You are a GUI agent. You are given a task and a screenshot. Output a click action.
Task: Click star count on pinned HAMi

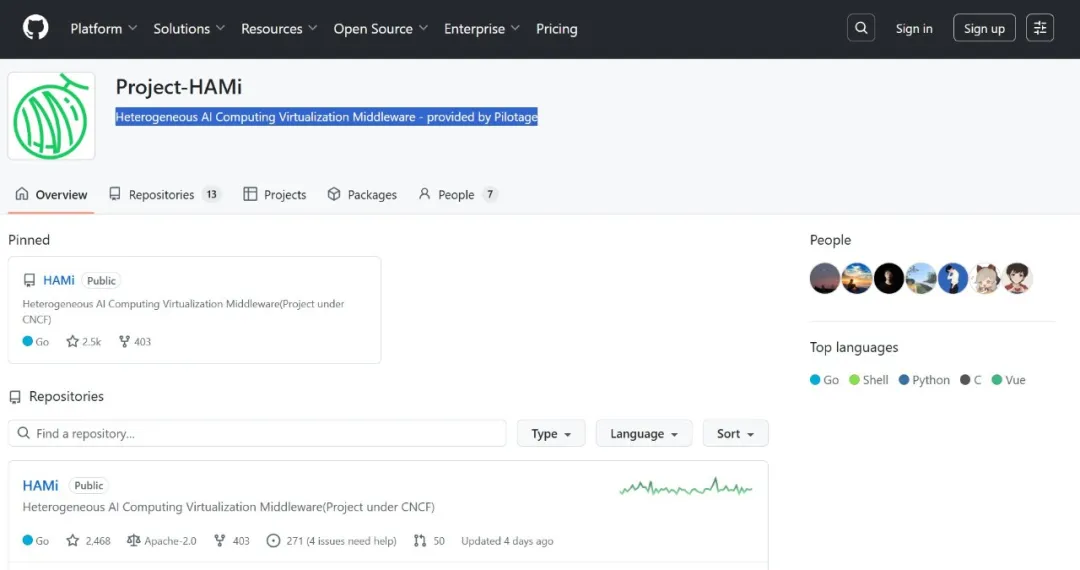tap(84, 342)
